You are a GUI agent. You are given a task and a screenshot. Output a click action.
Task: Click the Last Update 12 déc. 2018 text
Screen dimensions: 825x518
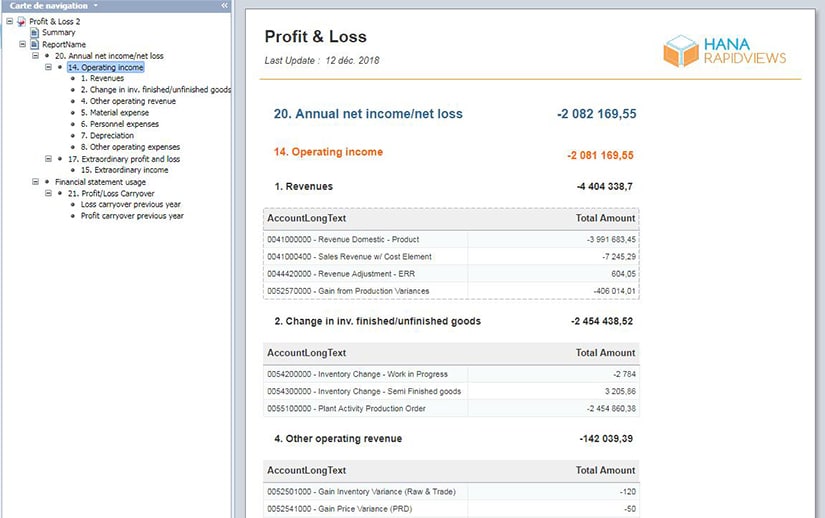pos(321,60)
